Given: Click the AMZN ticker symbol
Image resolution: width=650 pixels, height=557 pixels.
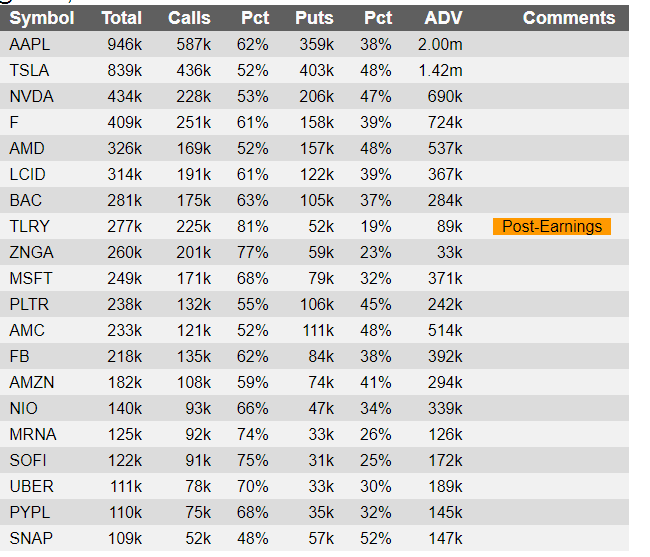Looking at the screenshot, I should coord(32,383).
